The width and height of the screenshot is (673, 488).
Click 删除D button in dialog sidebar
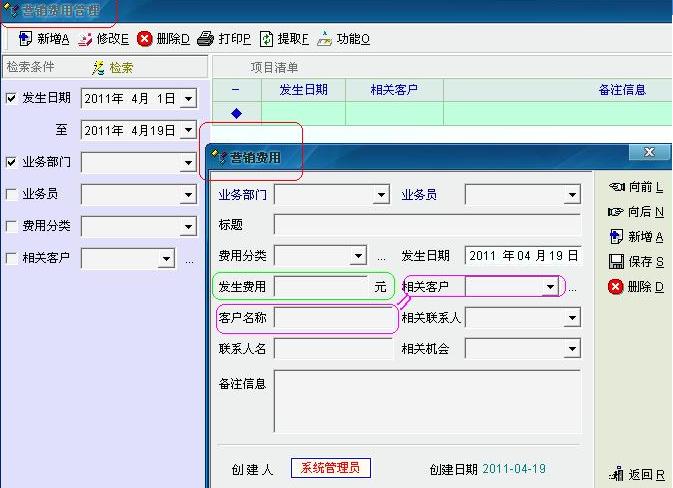616,287
